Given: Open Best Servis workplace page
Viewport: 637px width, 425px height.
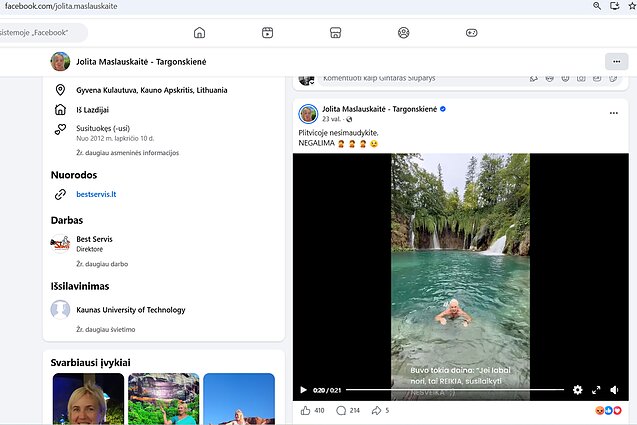Looking at the screenshot, I should pos(94,239).
